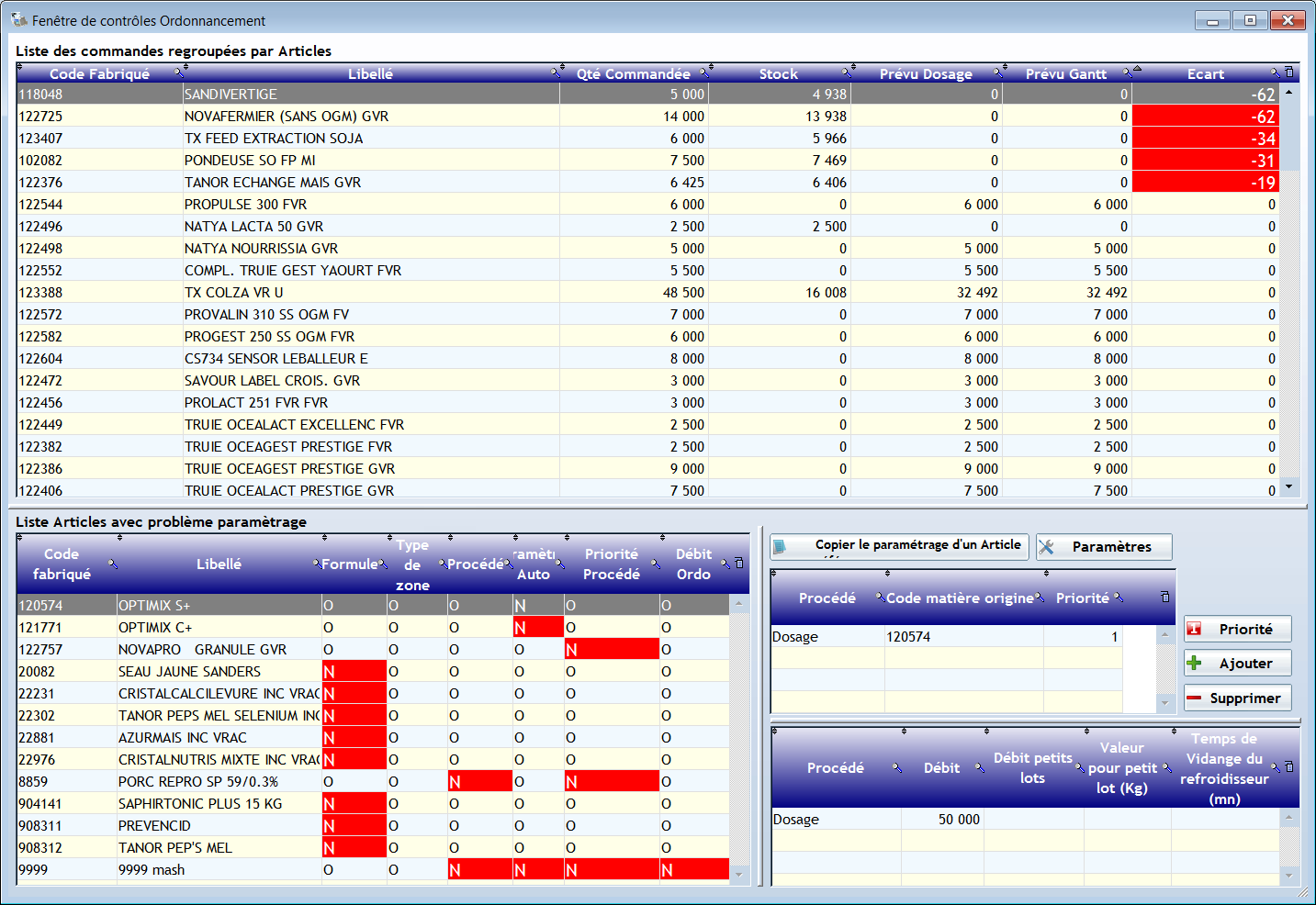Open table options icon beside Débit Ordo header
Screen dimensions: 1316x905
[739, 564]
